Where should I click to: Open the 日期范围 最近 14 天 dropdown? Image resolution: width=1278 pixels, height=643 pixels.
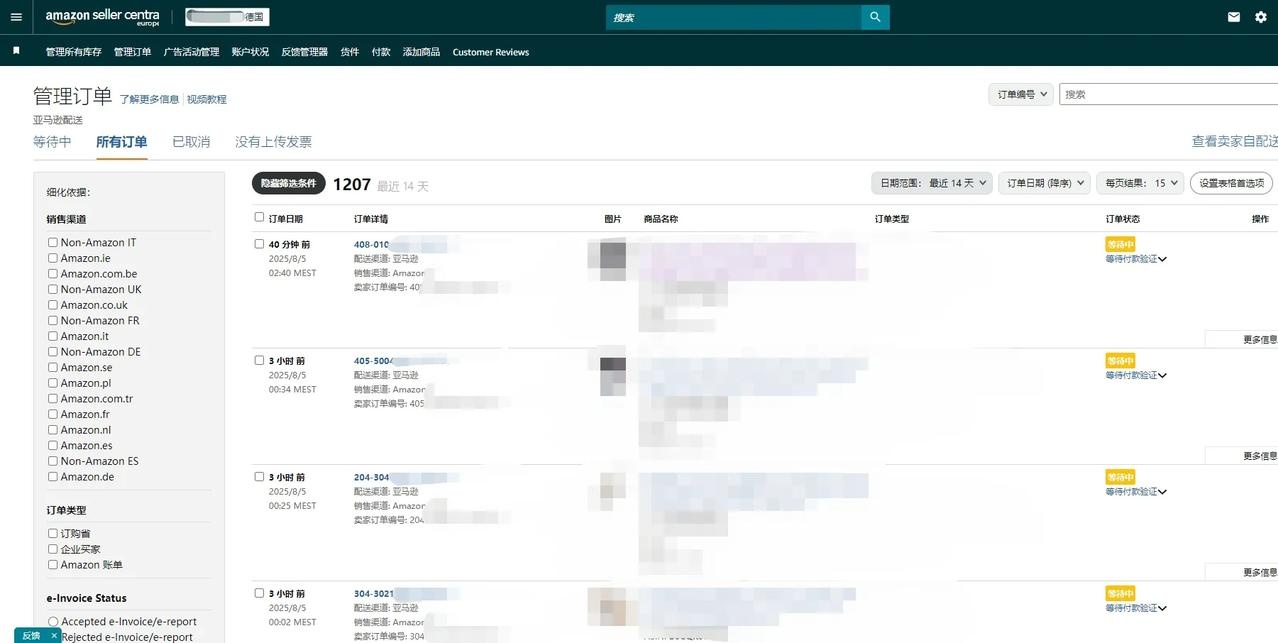pyautogui.click(x=932, y=183)
